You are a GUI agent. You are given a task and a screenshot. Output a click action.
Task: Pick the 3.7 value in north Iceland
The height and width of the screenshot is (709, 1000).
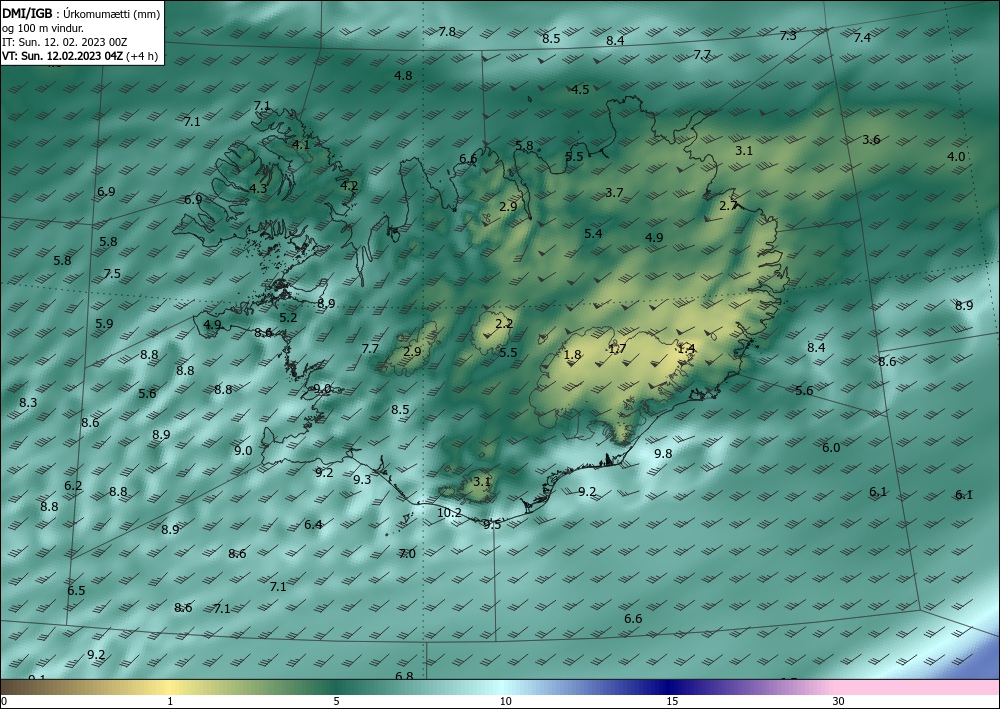point(614,192)
